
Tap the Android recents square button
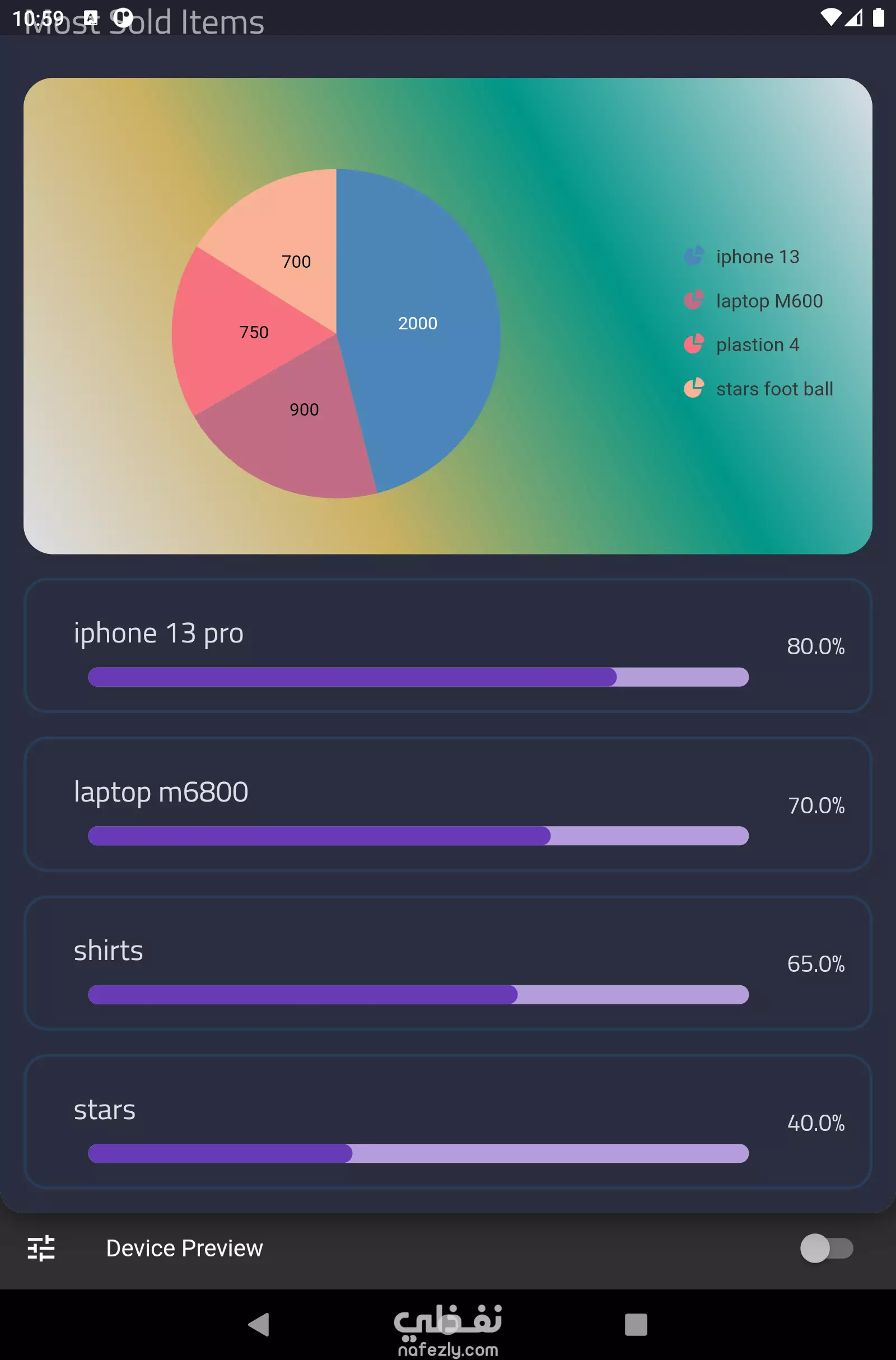pyautogui.click(x=636, y=1324)
